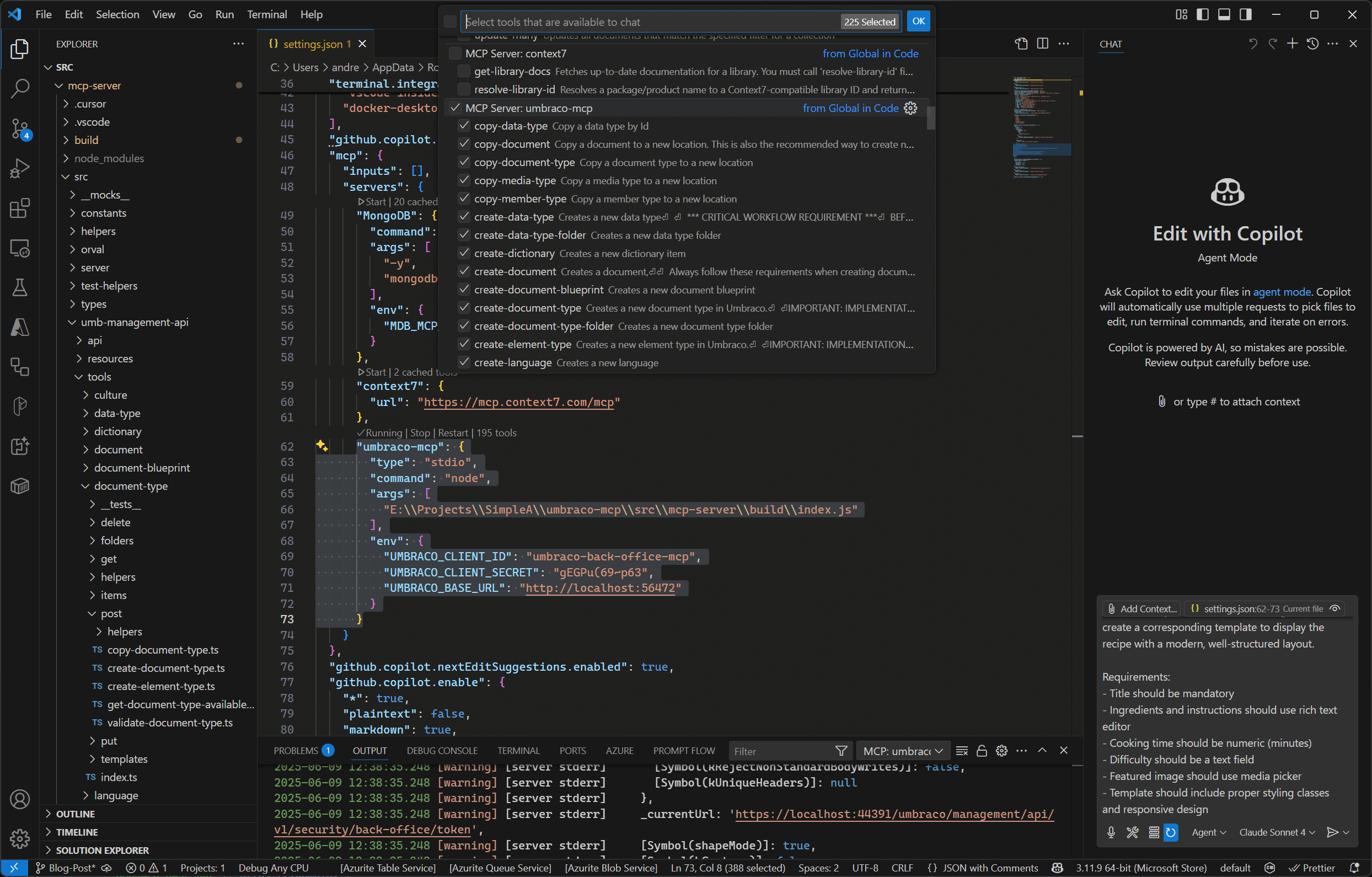
Task: Confirm tool selection with OK
Action: click(919, 22)
